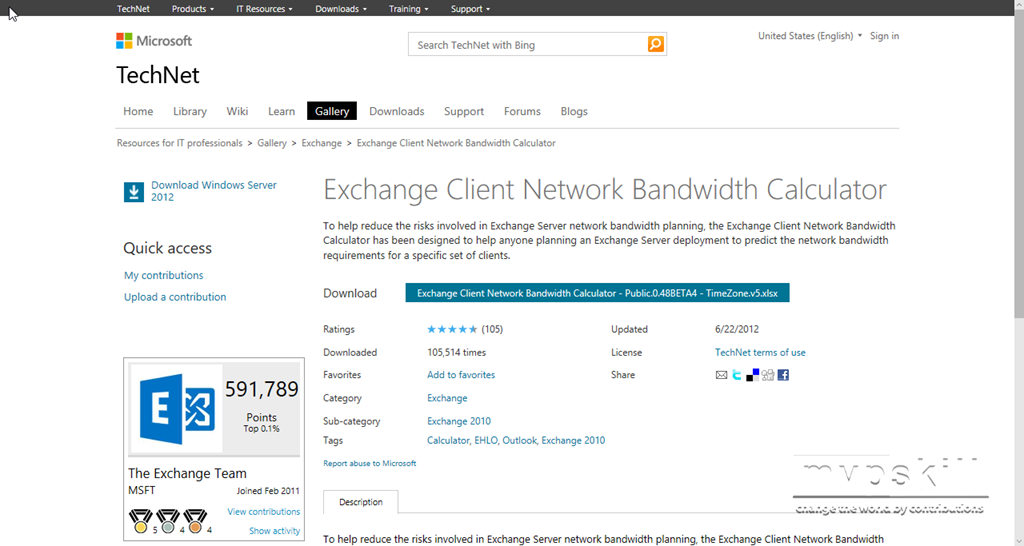Share on Facebook icon
This screenshot has height=546, width=1024.
point(783,375)
